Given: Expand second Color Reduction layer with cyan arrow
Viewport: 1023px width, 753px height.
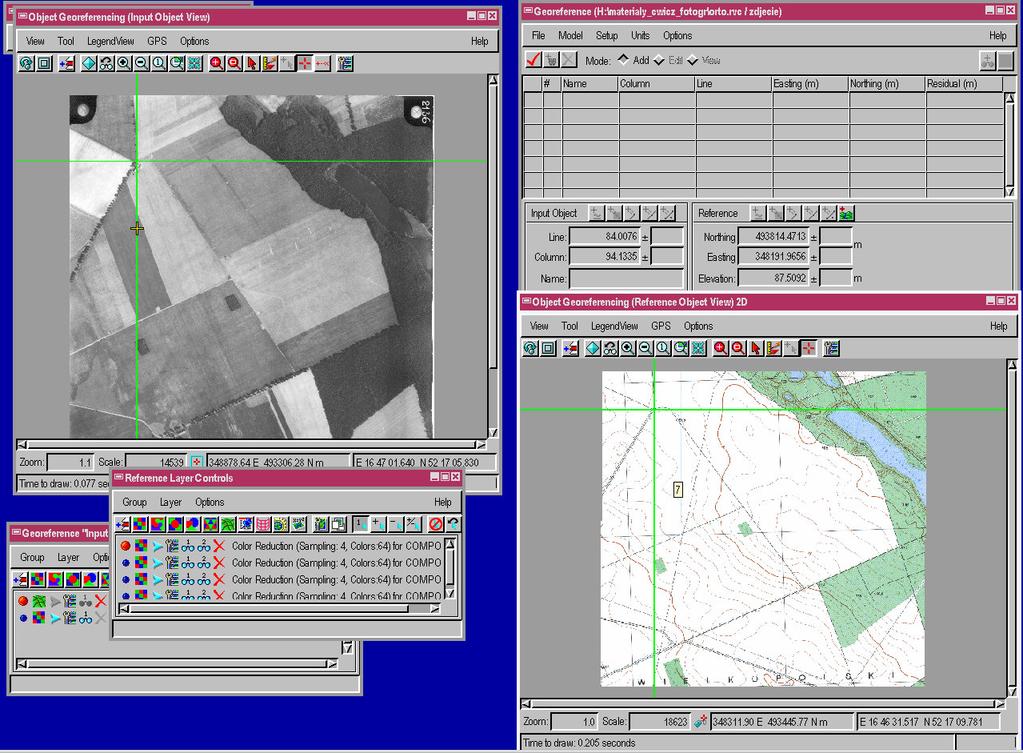Looking at the screenshot, I should [157, 562].
